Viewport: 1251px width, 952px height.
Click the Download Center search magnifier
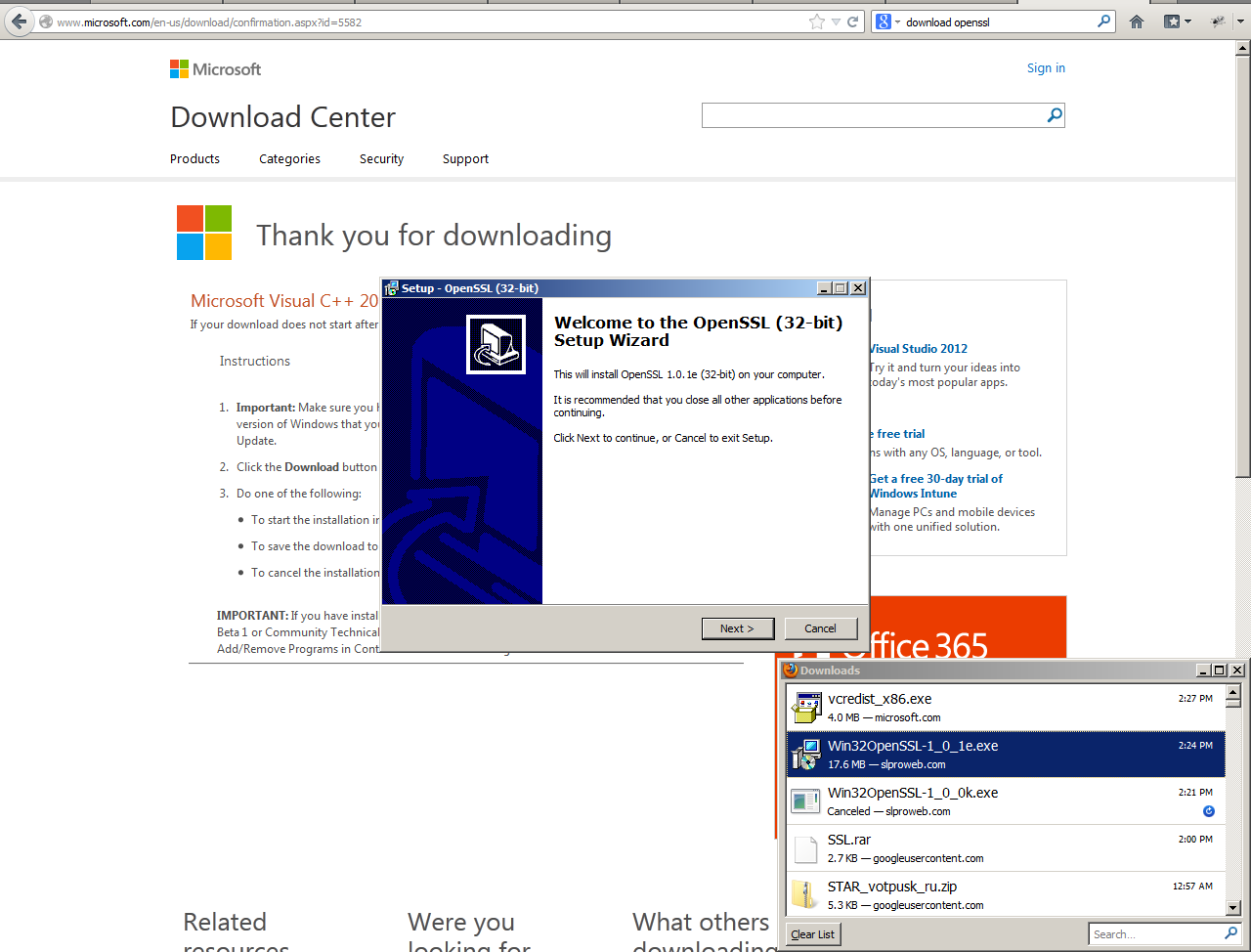(1055, 115)
